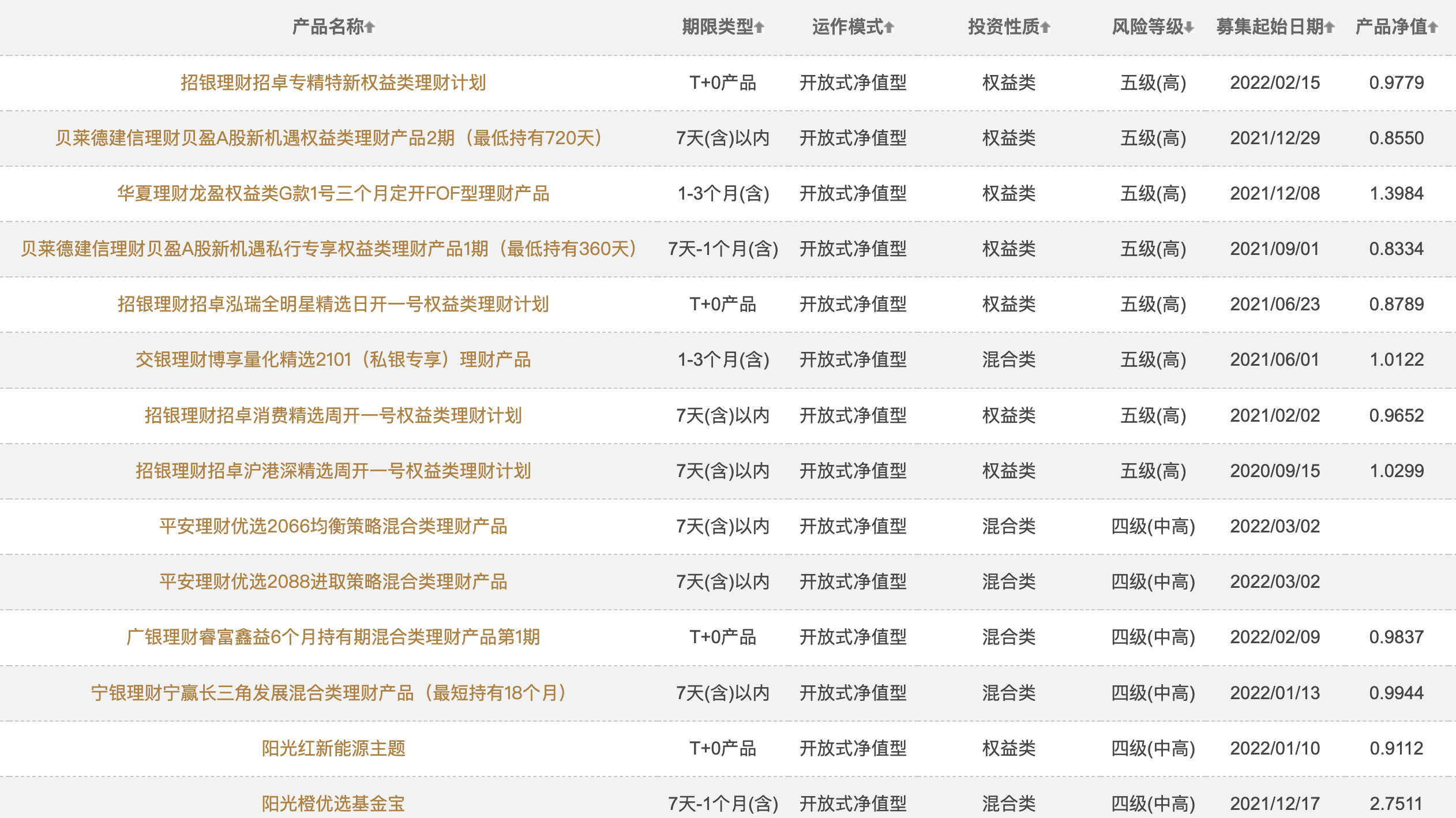Click the 产品名称 column header
This screenshot has height=818, width=1456.
coord(328,27)
